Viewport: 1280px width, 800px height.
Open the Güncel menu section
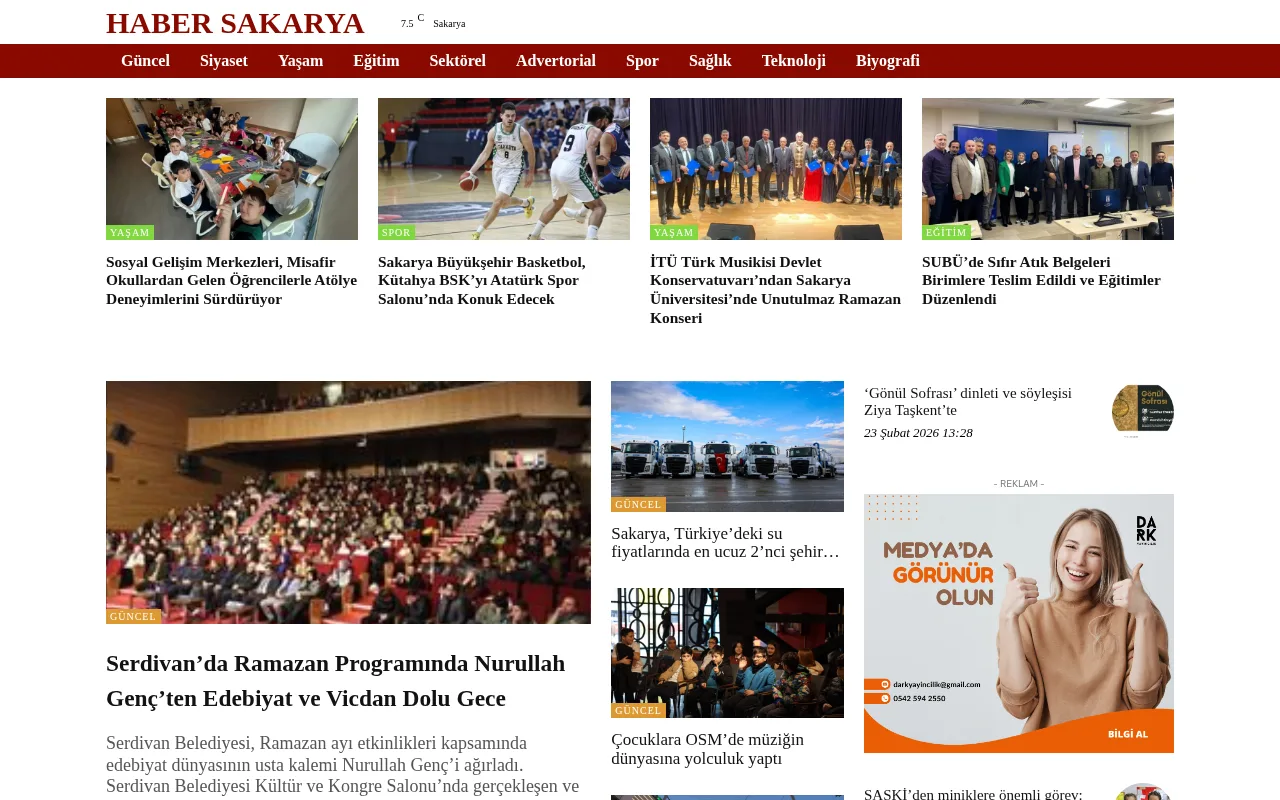click(145, 61)
